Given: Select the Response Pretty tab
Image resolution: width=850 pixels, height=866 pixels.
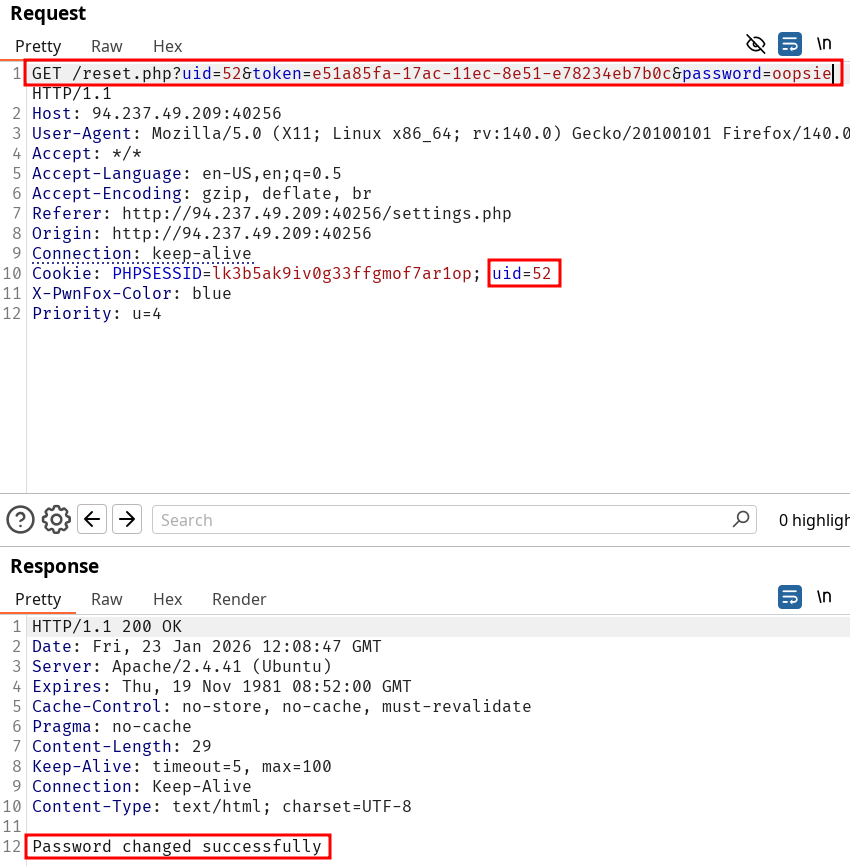Looking at the screenshot, I should 38,599.
